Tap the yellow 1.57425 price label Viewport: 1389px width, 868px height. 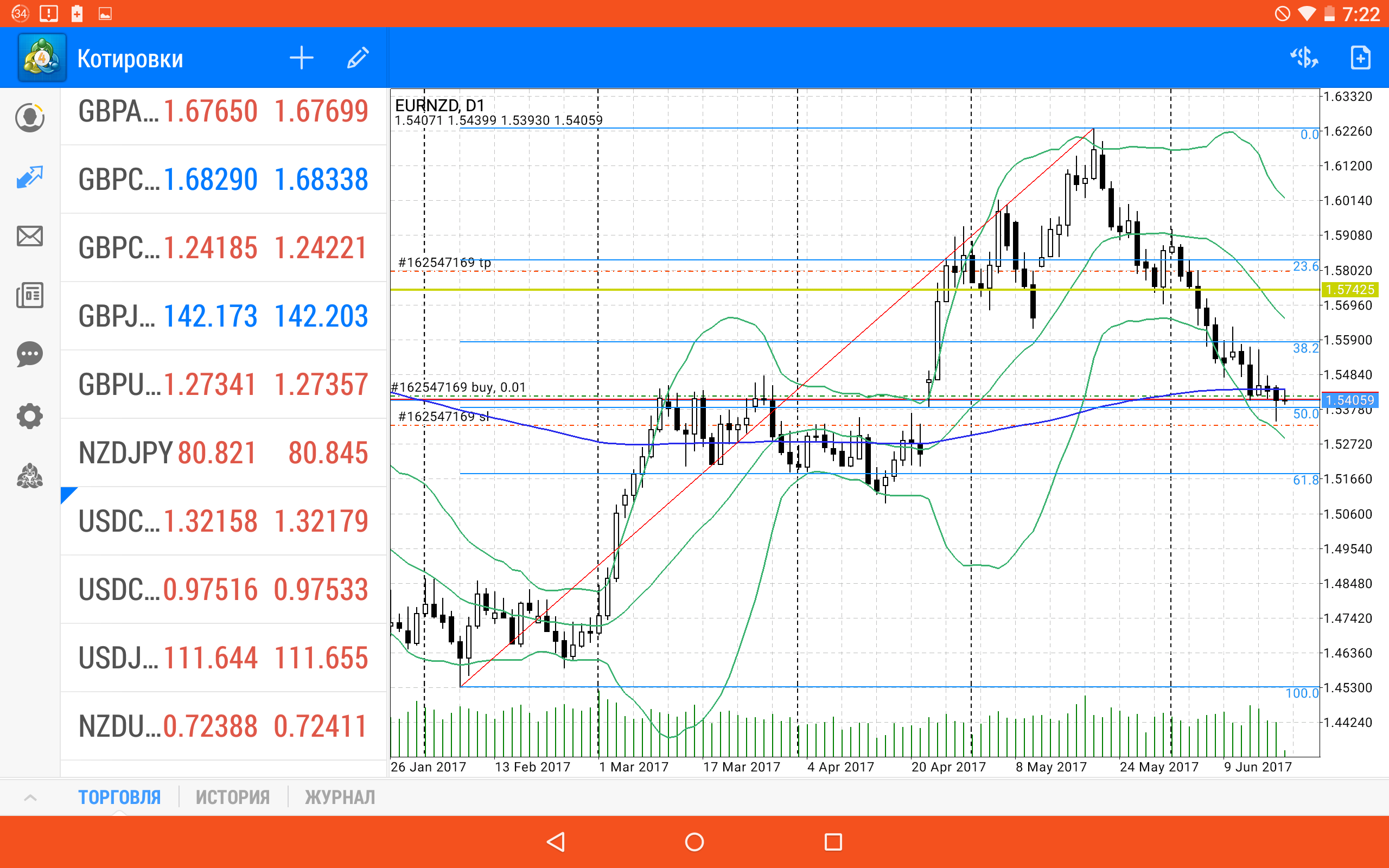point(1349,289)
